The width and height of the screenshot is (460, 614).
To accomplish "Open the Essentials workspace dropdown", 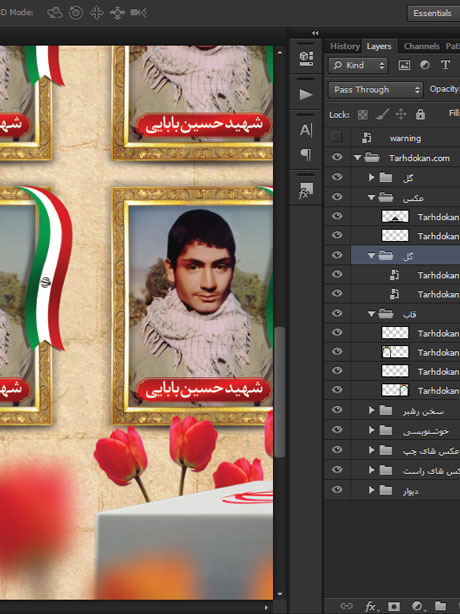I will tap(434, 13).
